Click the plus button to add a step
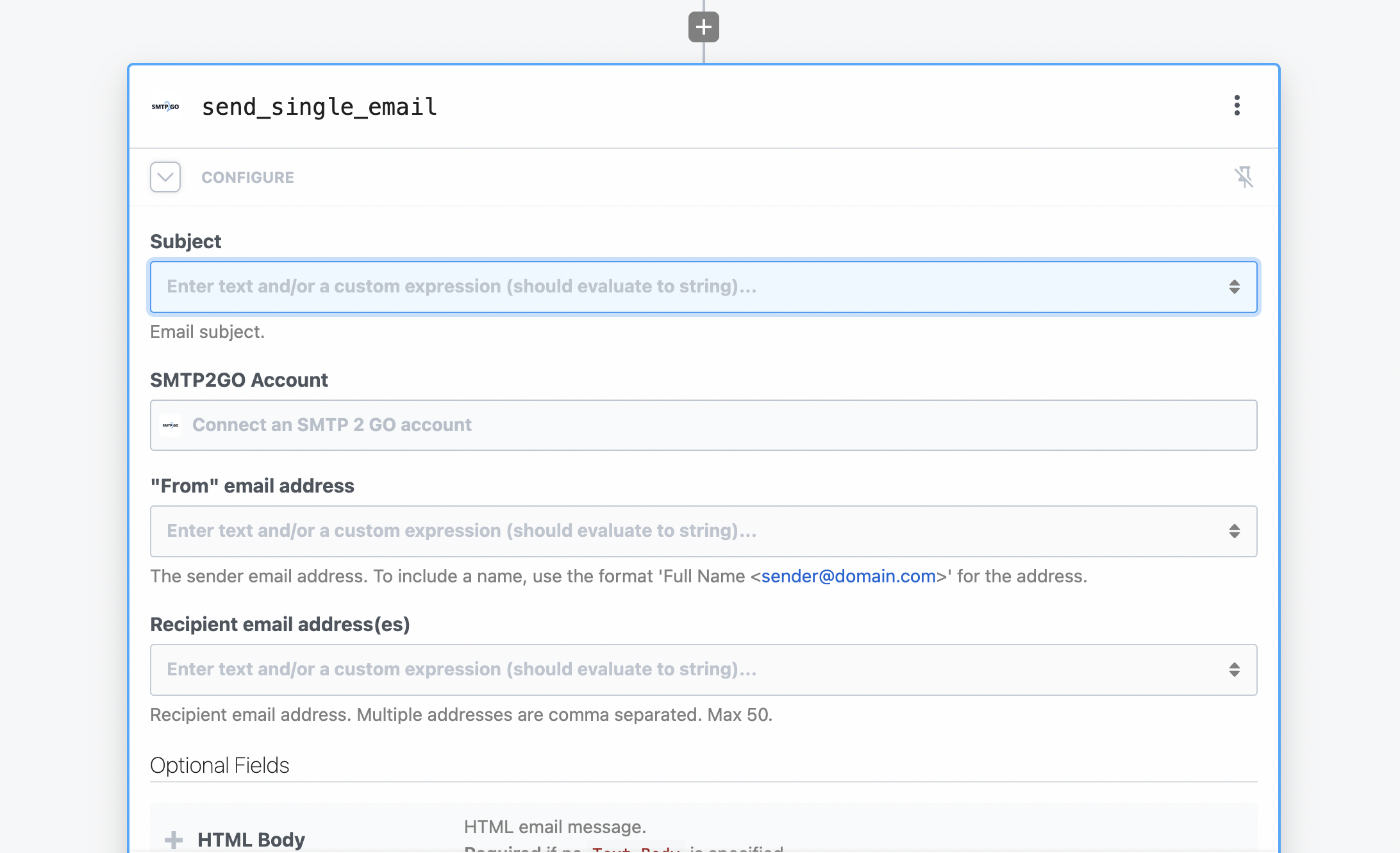This screenshot has height=853, width=1400. 703,27
